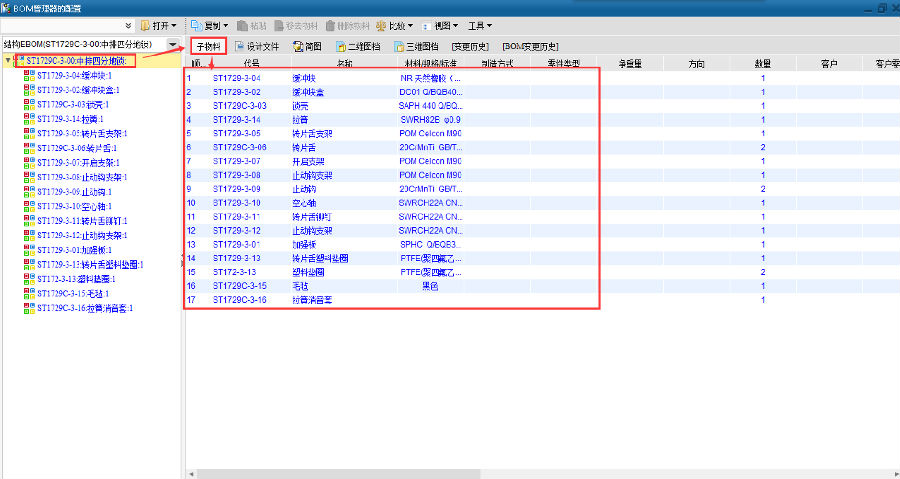Select tree item ST1729-3-02
This screenshot has width=900, height=479.
[78, 90]
